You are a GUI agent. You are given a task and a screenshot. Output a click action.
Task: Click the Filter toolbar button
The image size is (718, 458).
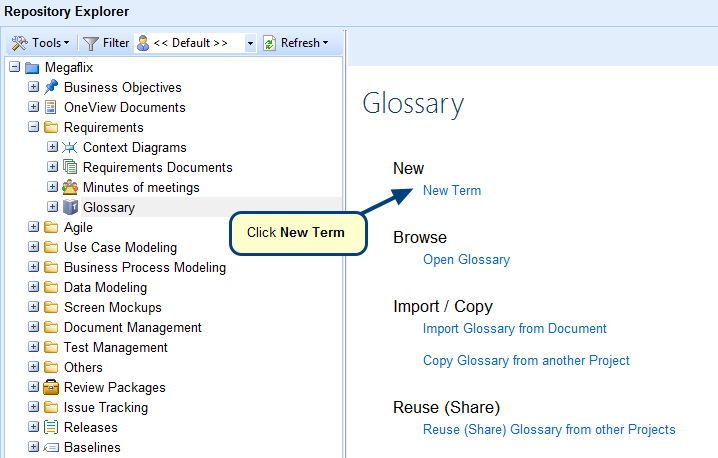(x=106, y=43)
